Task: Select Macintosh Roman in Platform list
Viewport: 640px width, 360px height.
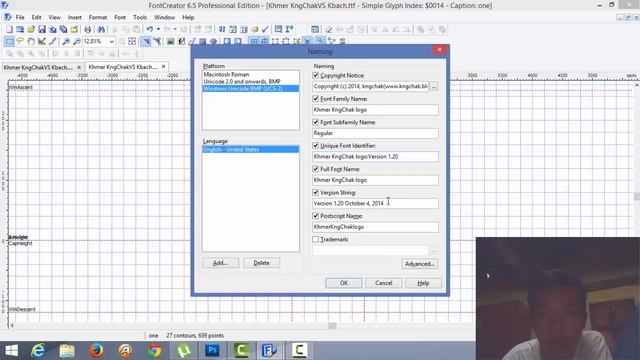Action: point(251,75)
